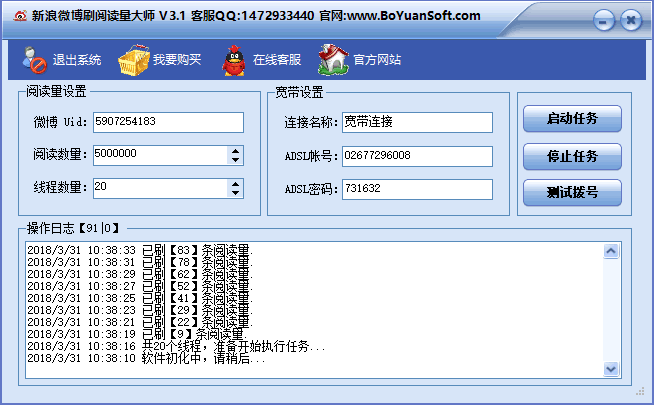Select log line 已刷【52】条阅读量

click(x=140, y=287)
